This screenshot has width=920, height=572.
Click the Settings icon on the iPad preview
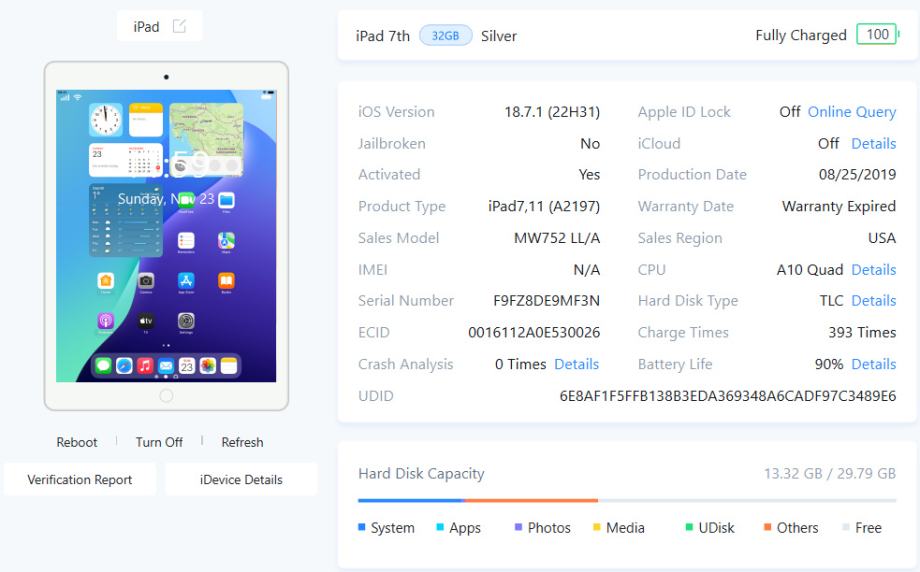pos(186,321)
